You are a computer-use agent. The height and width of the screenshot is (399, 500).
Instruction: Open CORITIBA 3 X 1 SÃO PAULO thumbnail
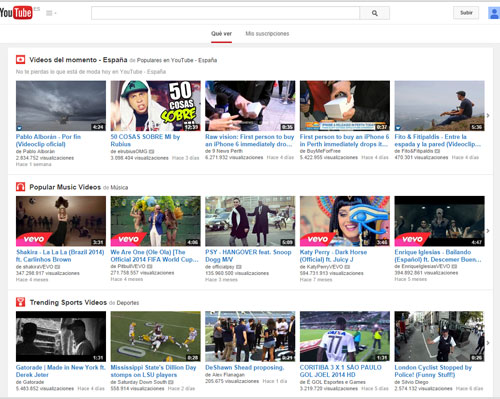pyautogui.click(x=345, y=336)
